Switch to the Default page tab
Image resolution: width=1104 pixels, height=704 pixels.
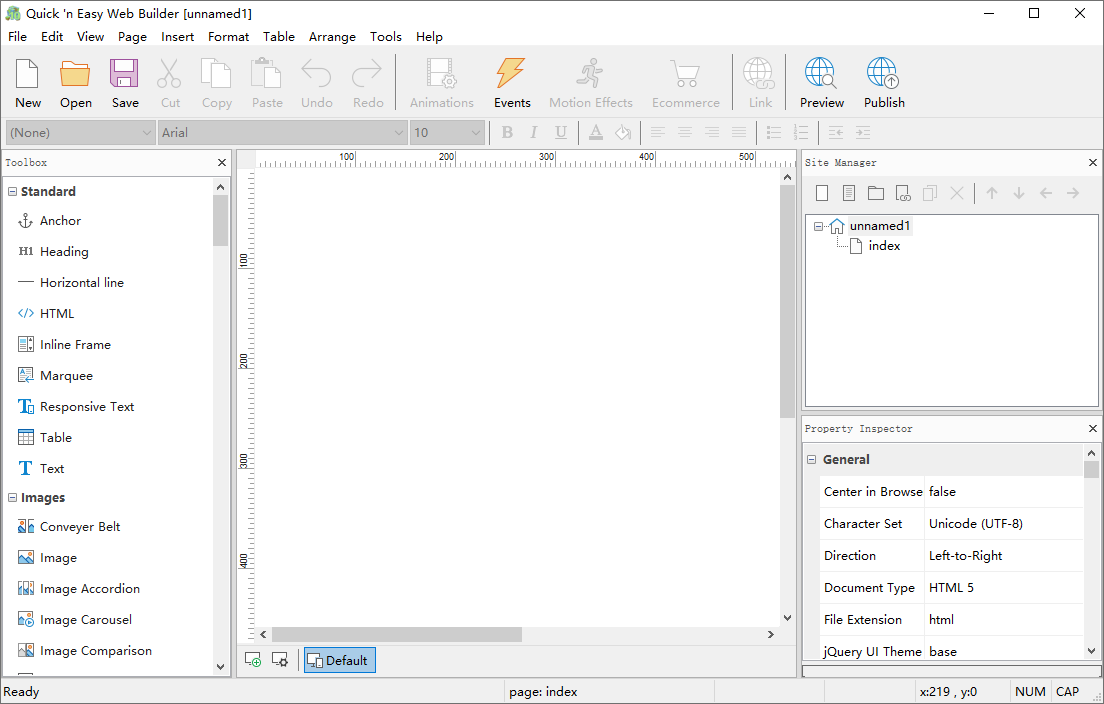[x=340, y=660]
